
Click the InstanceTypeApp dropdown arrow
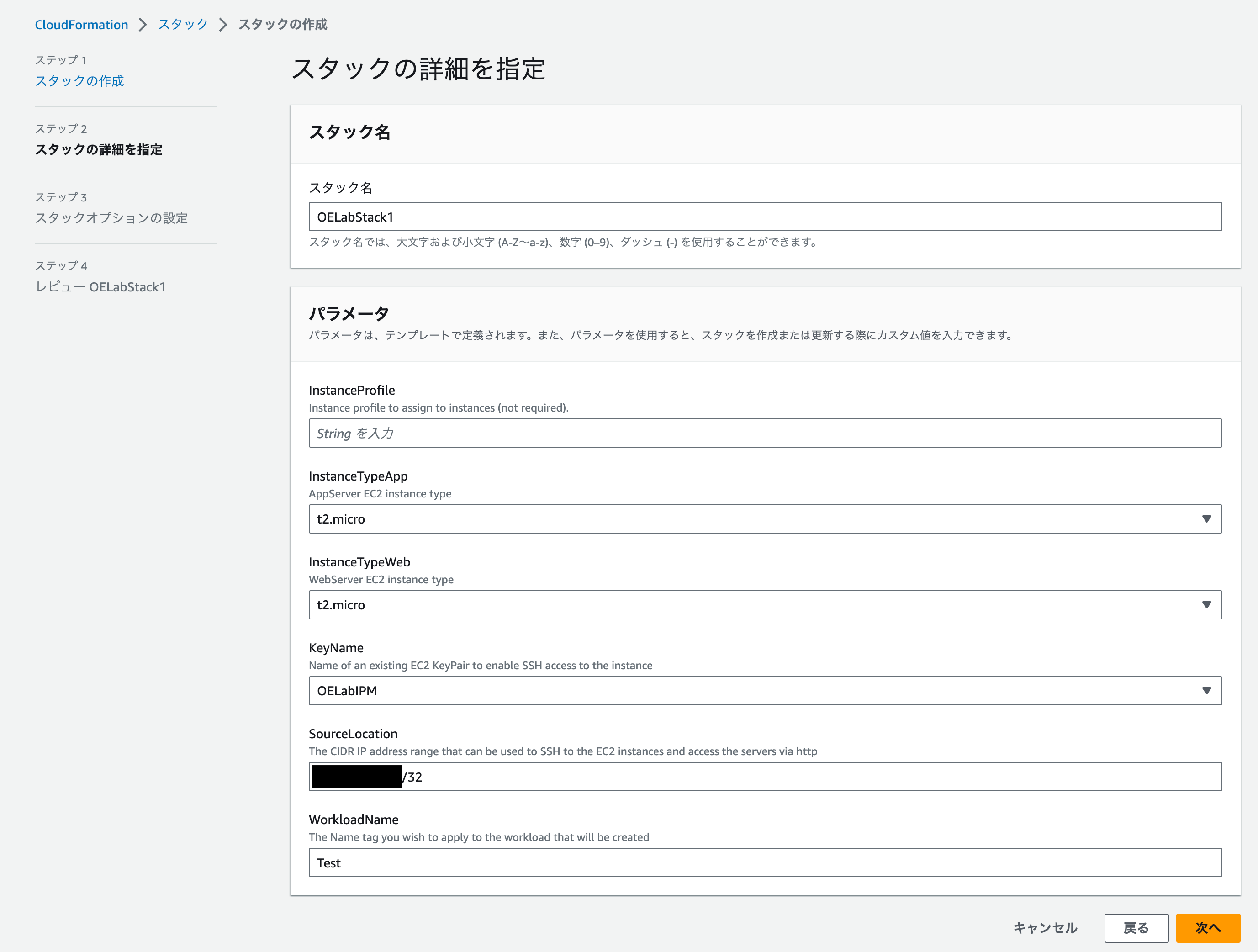coord(1207,518)
